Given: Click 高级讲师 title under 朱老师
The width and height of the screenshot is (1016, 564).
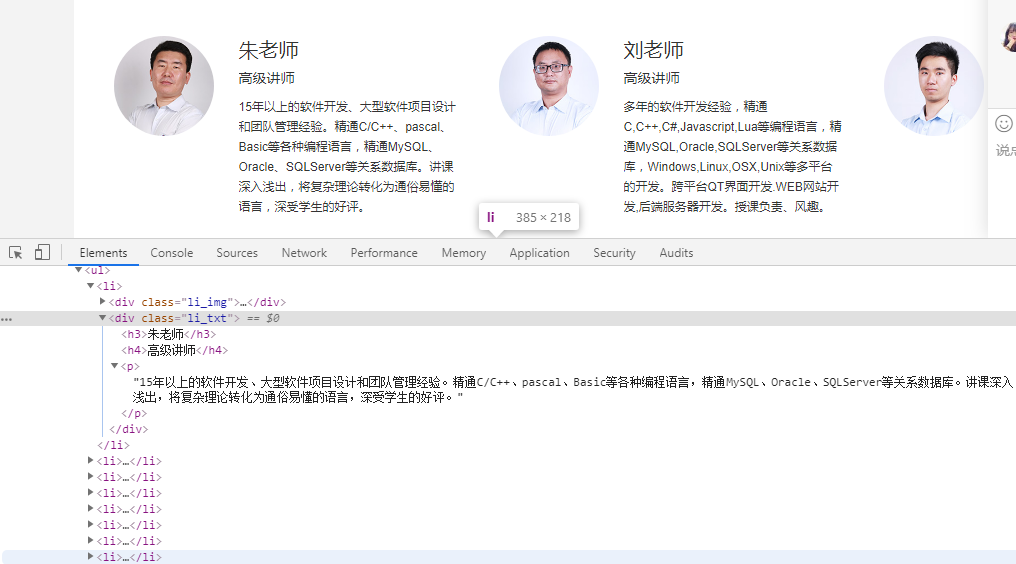Looking at the screenshot, I should [x=266, y=78].
